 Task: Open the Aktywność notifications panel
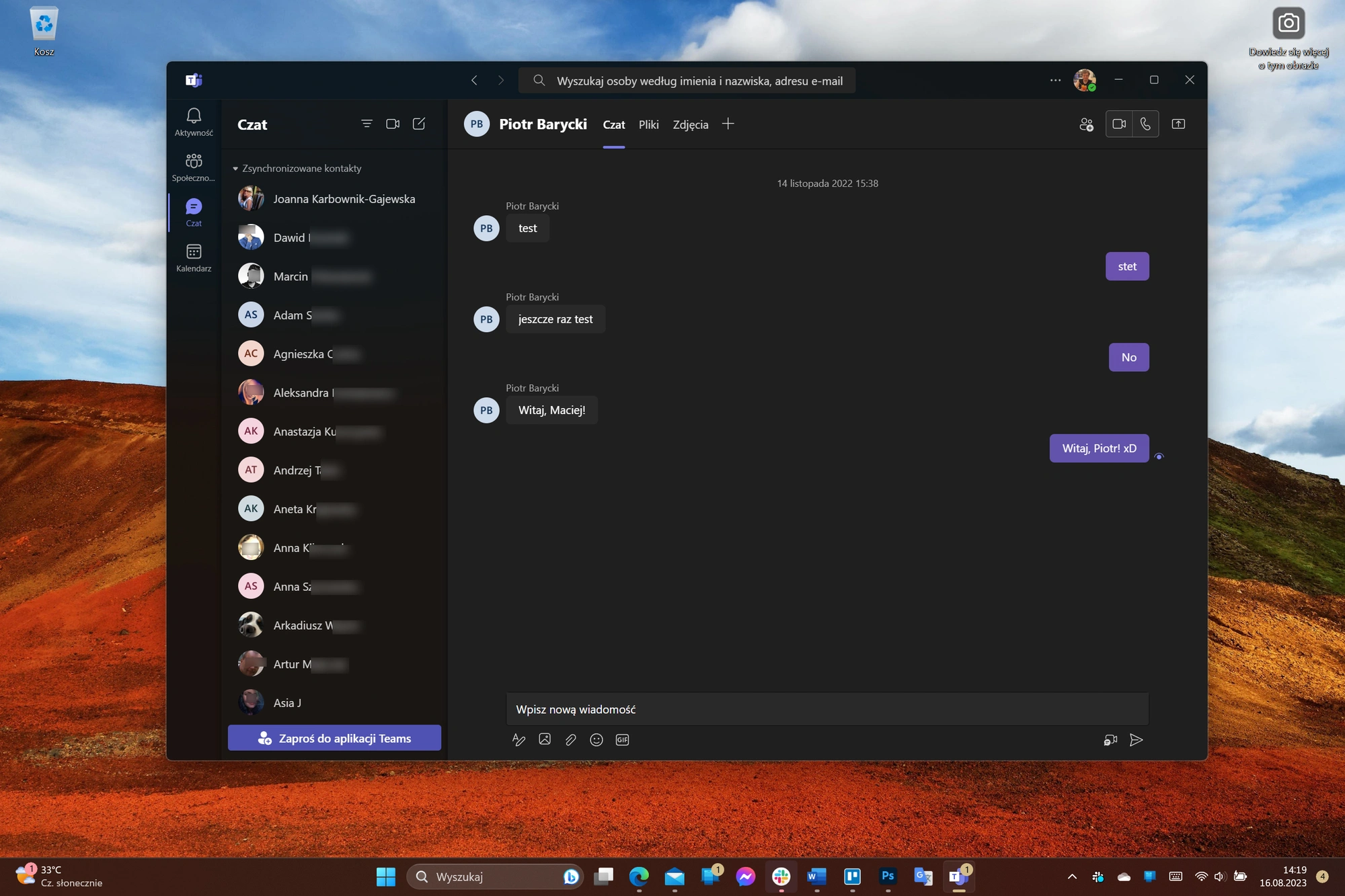pos(194,122)
